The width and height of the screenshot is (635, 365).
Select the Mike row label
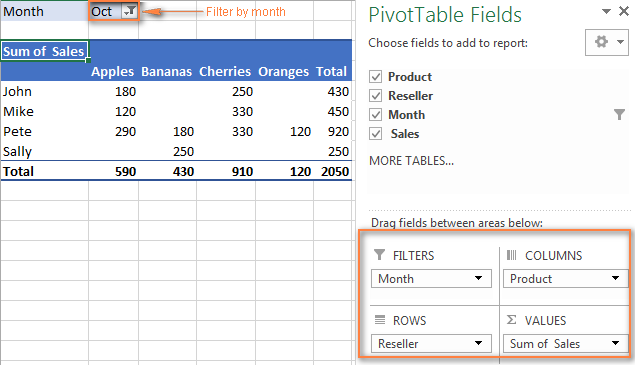pyautogui.click(x=19, y=111)
